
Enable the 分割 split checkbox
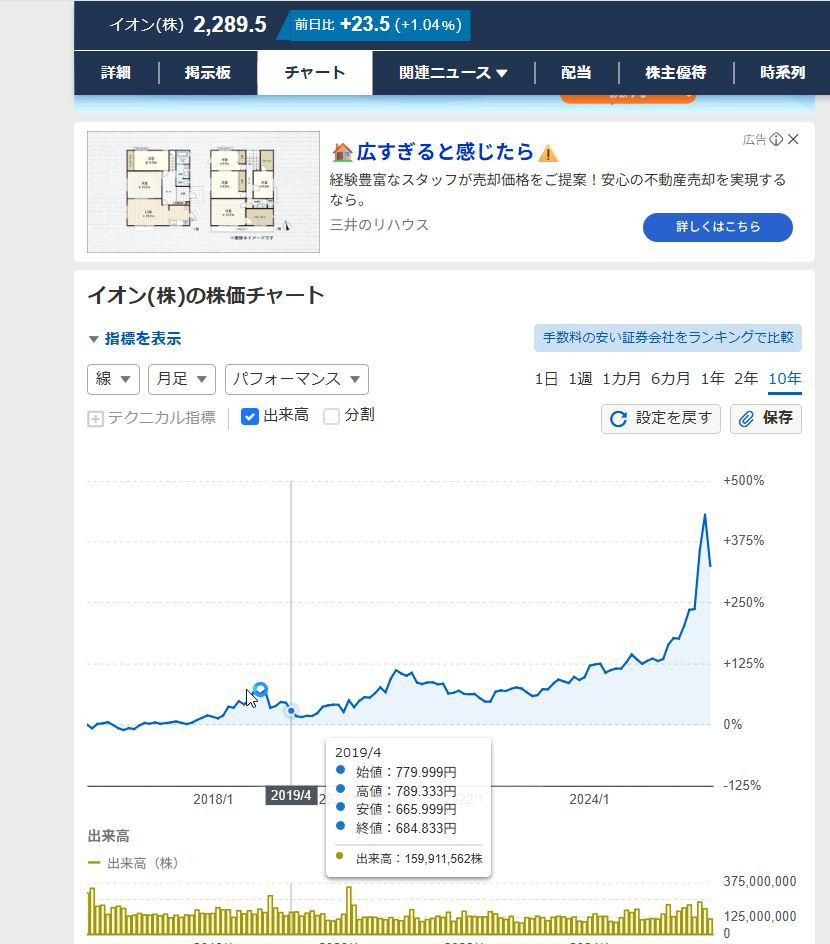pos(332,416)
